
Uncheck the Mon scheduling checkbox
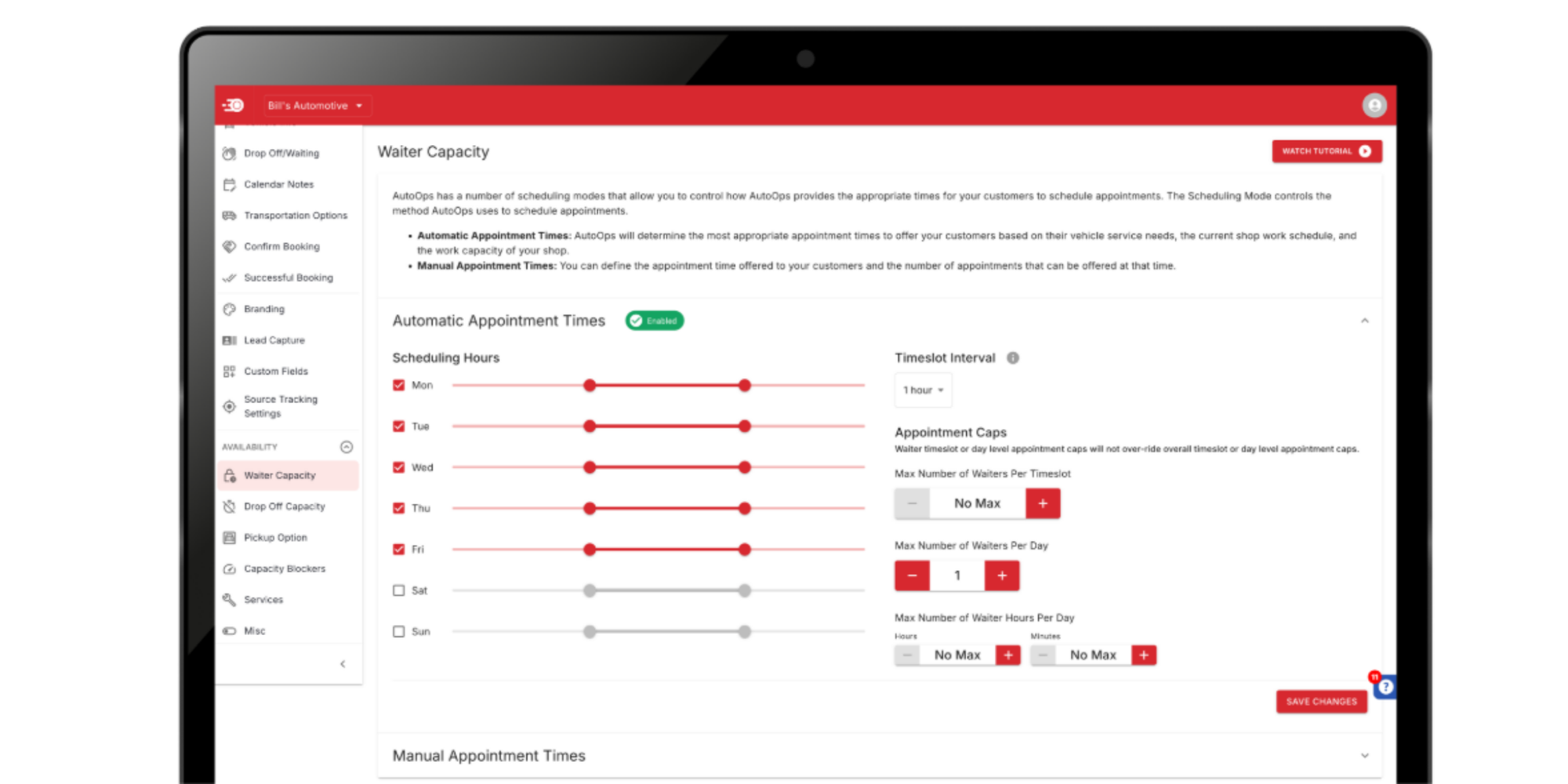point(399,386)
